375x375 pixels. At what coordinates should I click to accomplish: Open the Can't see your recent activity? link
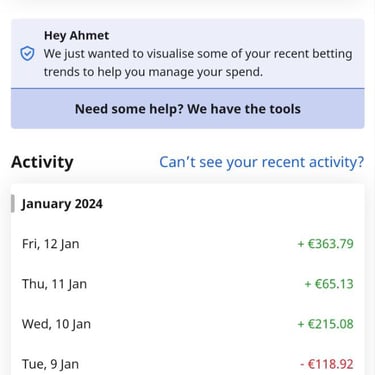(x=261, y=162)
